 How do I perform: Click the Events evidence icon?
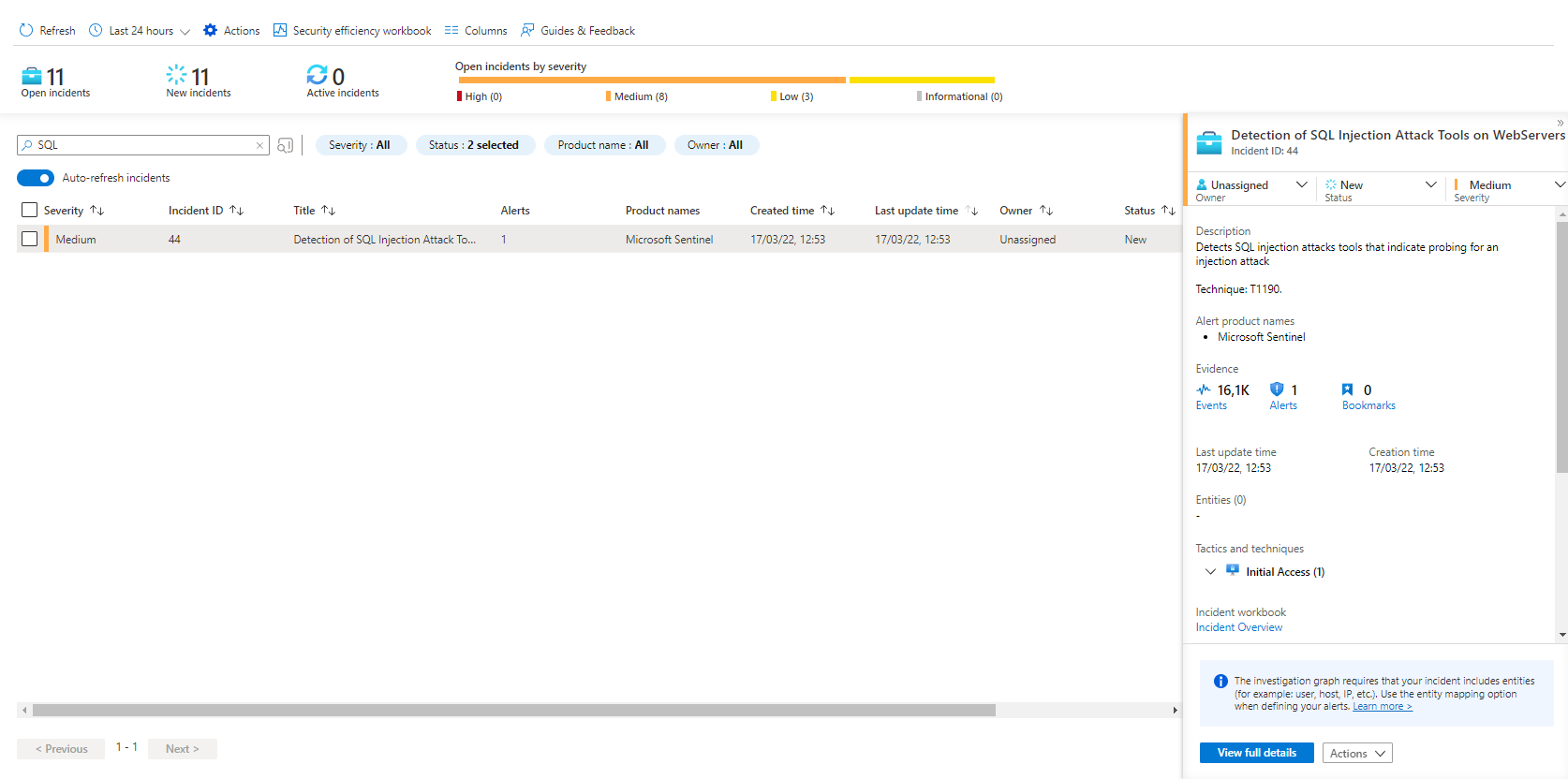tap(1204, 389)
